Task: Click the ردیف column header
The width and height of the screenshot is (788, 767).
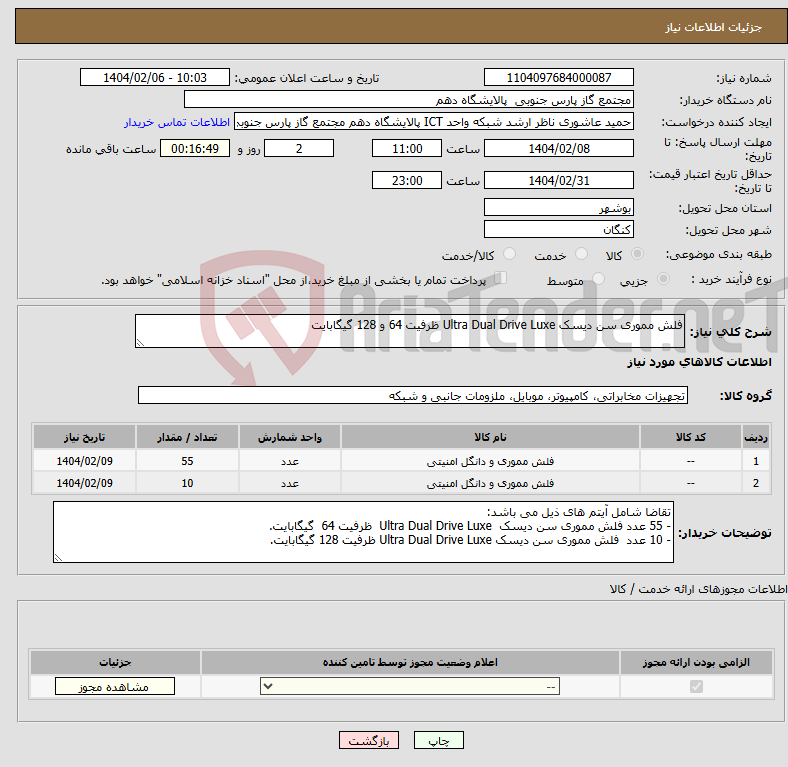Action: tap(755, 437)
